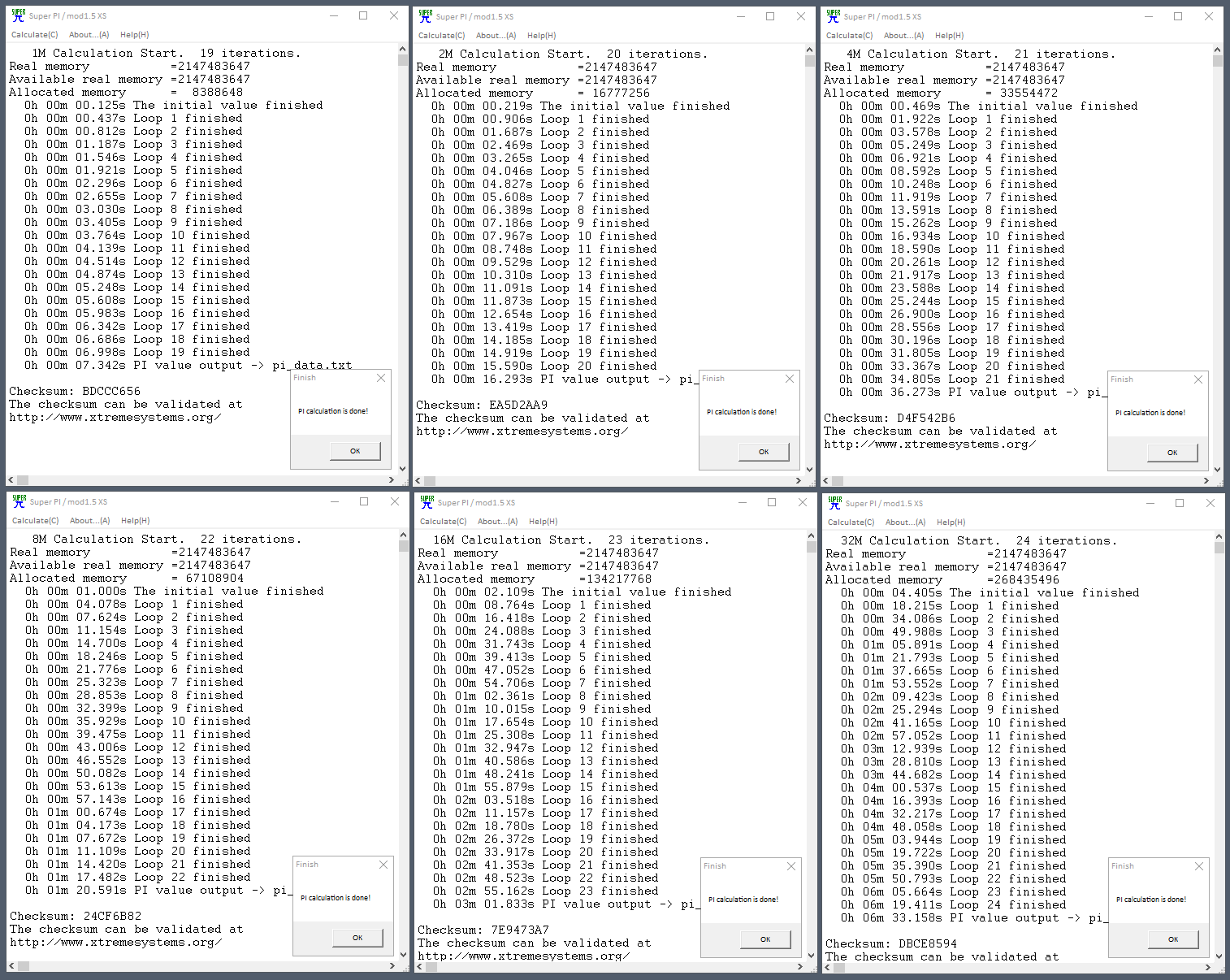Click the Super PI icon in the 2M window title bar
The height and width of the screenshot is (980, 1230).
(426, 15)
